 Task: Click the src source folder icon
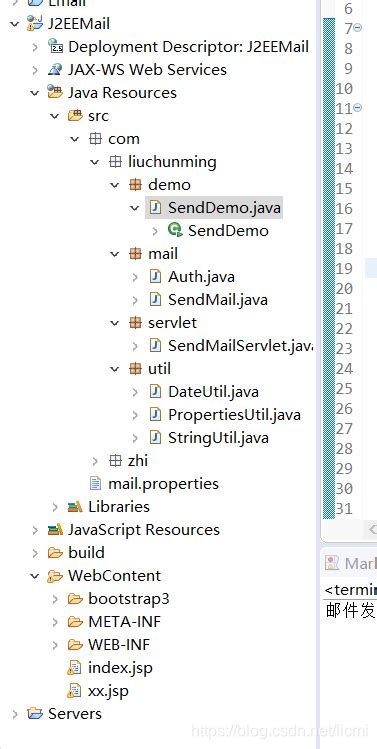75,116
